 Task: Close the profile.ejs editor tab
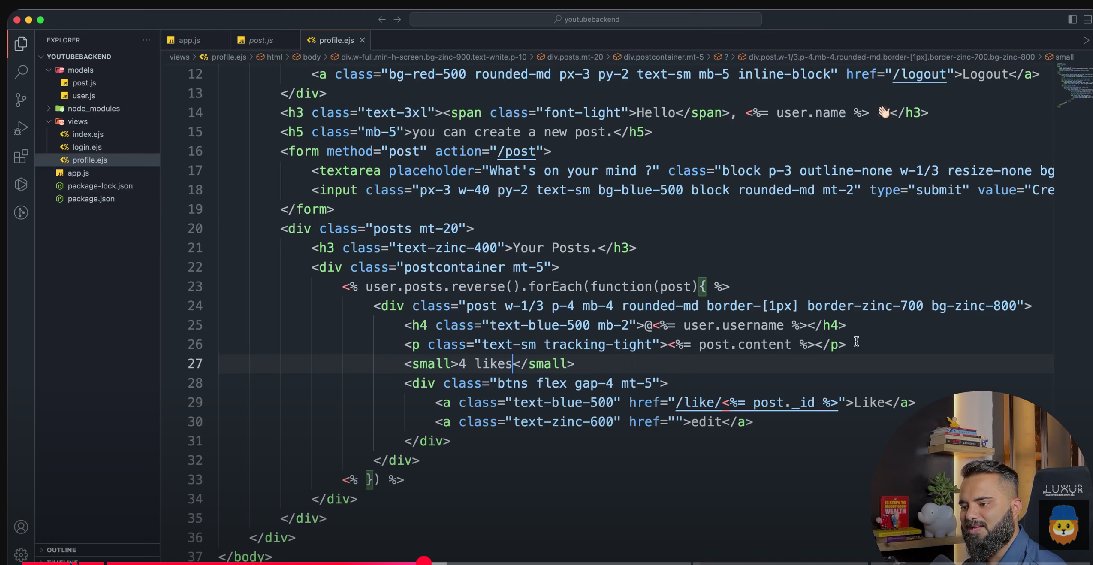(362, 40)
